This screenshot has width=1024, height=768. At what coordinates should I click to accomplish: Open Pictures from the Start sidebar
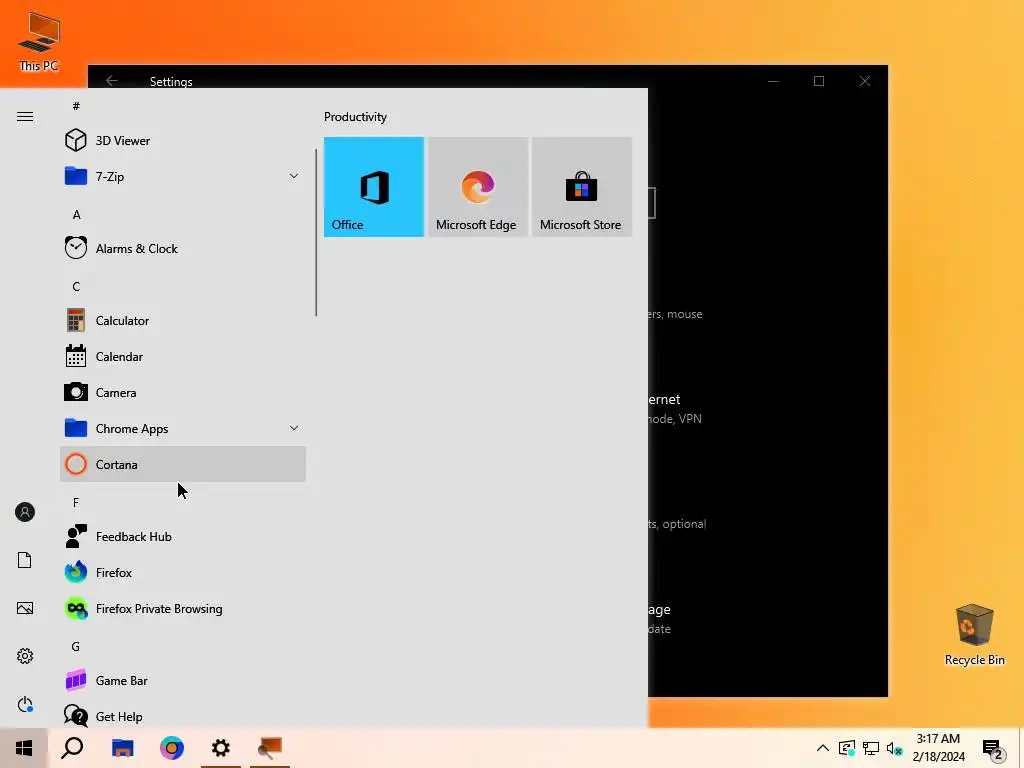pyautogui.click(x=25, y=608)
